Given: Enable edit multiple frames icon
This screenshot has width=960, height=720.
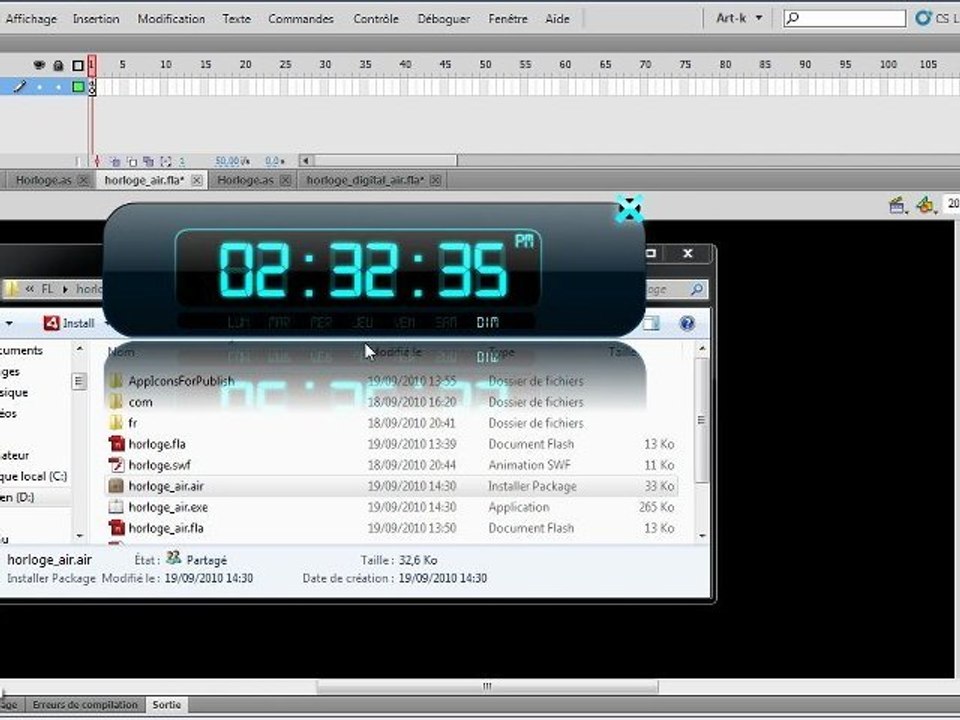Looking at the screenshot, I should click(x=148, y=162).
